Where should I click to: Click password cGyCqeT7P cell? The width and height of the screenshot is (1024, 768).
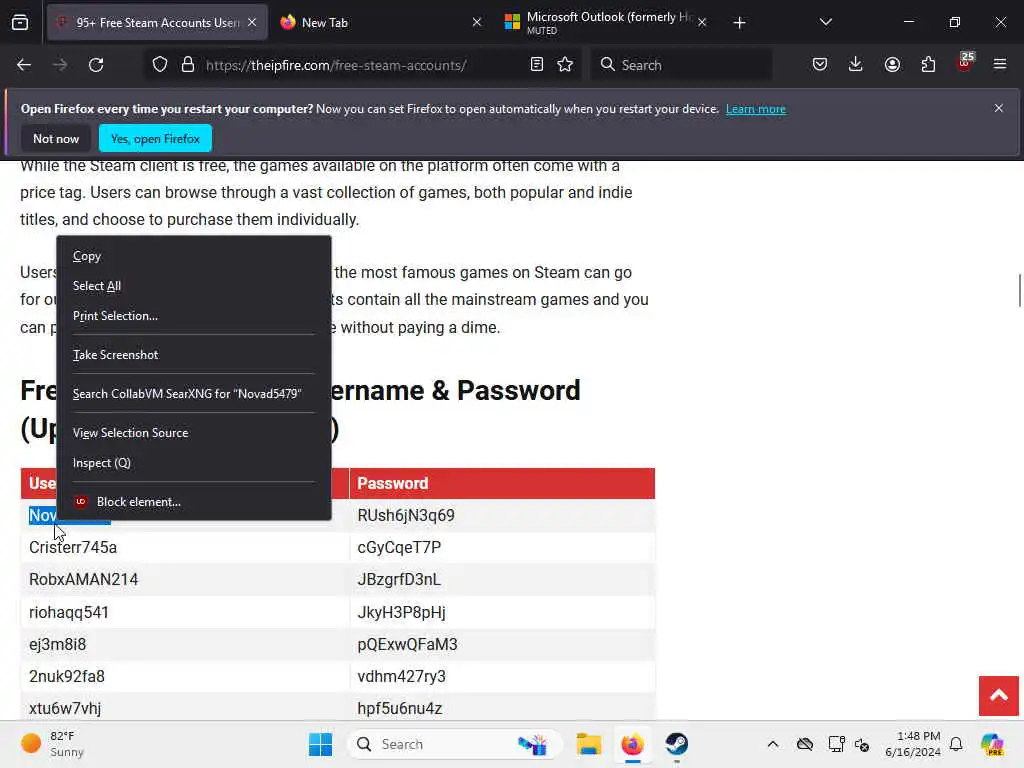click(x=502, y=547)
